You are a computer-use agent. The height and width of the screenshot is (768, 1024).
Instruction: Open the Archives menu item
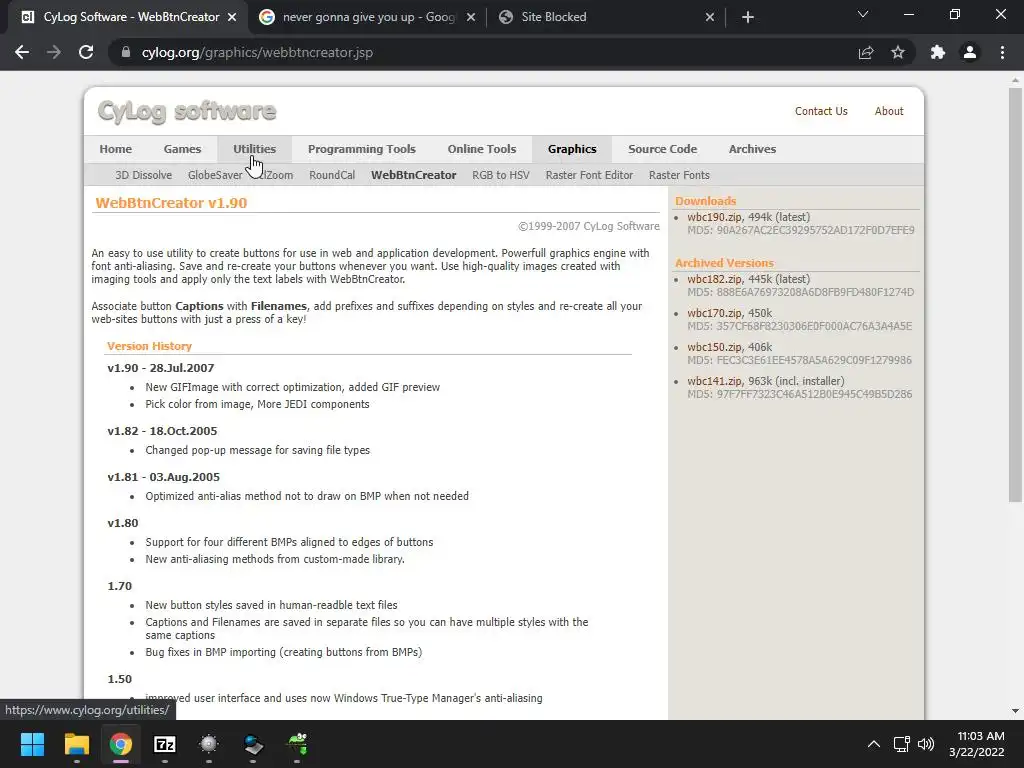click(752, 149)
